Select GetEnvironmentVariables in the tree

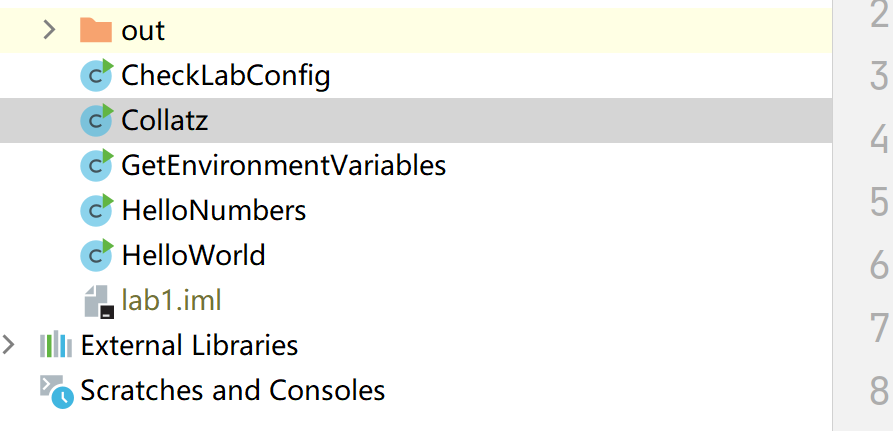283,165
